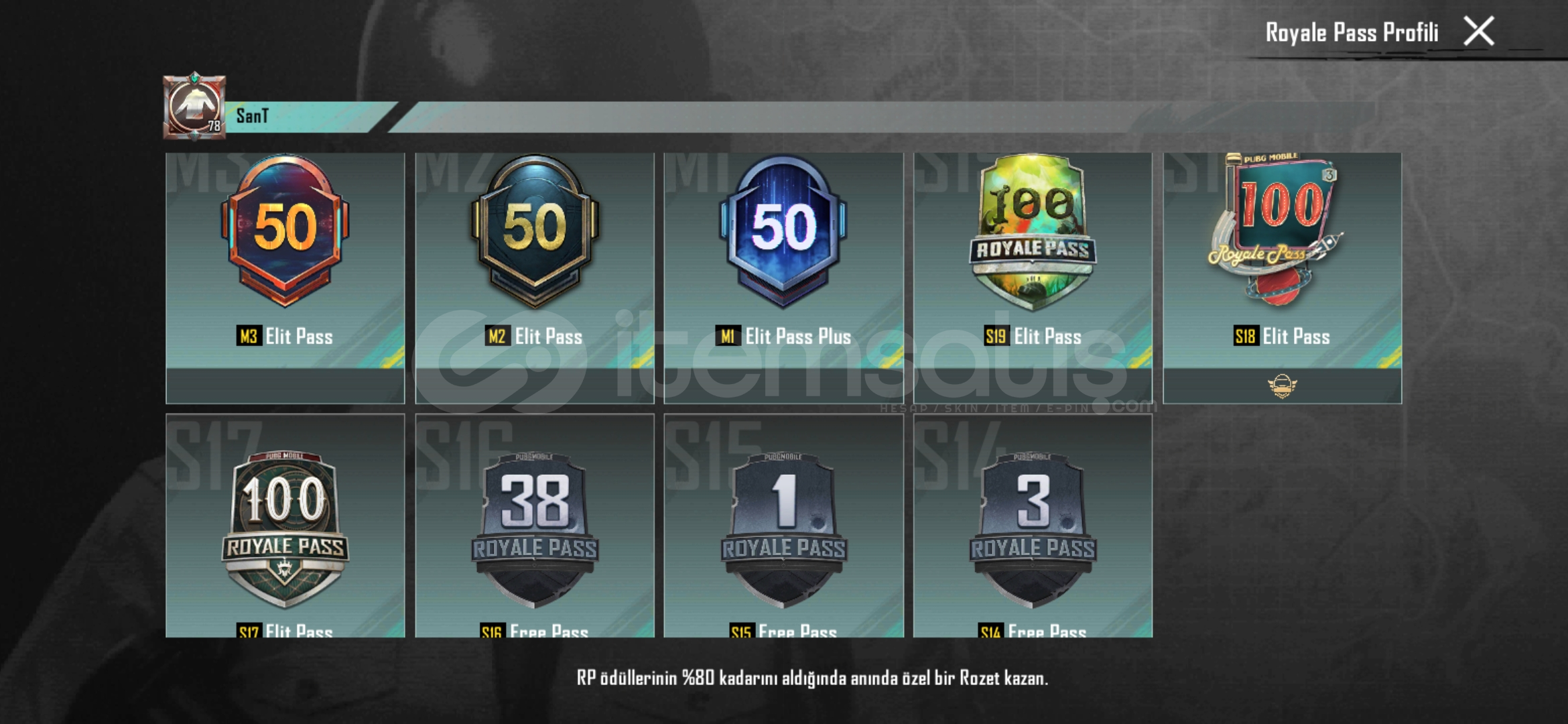Click the S17 Royale Pass 100 badge
The image size is (1568, 724).
[x=285, y=530]
